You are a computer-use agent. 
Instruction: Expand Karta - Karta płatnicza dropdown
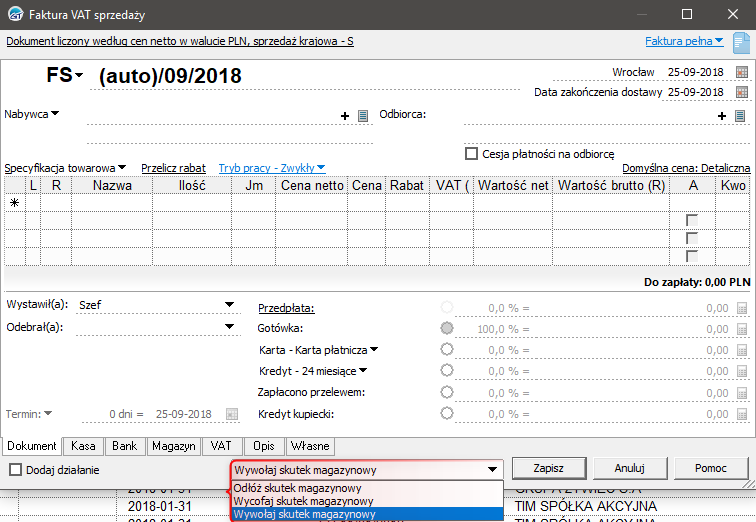point(318,350)
